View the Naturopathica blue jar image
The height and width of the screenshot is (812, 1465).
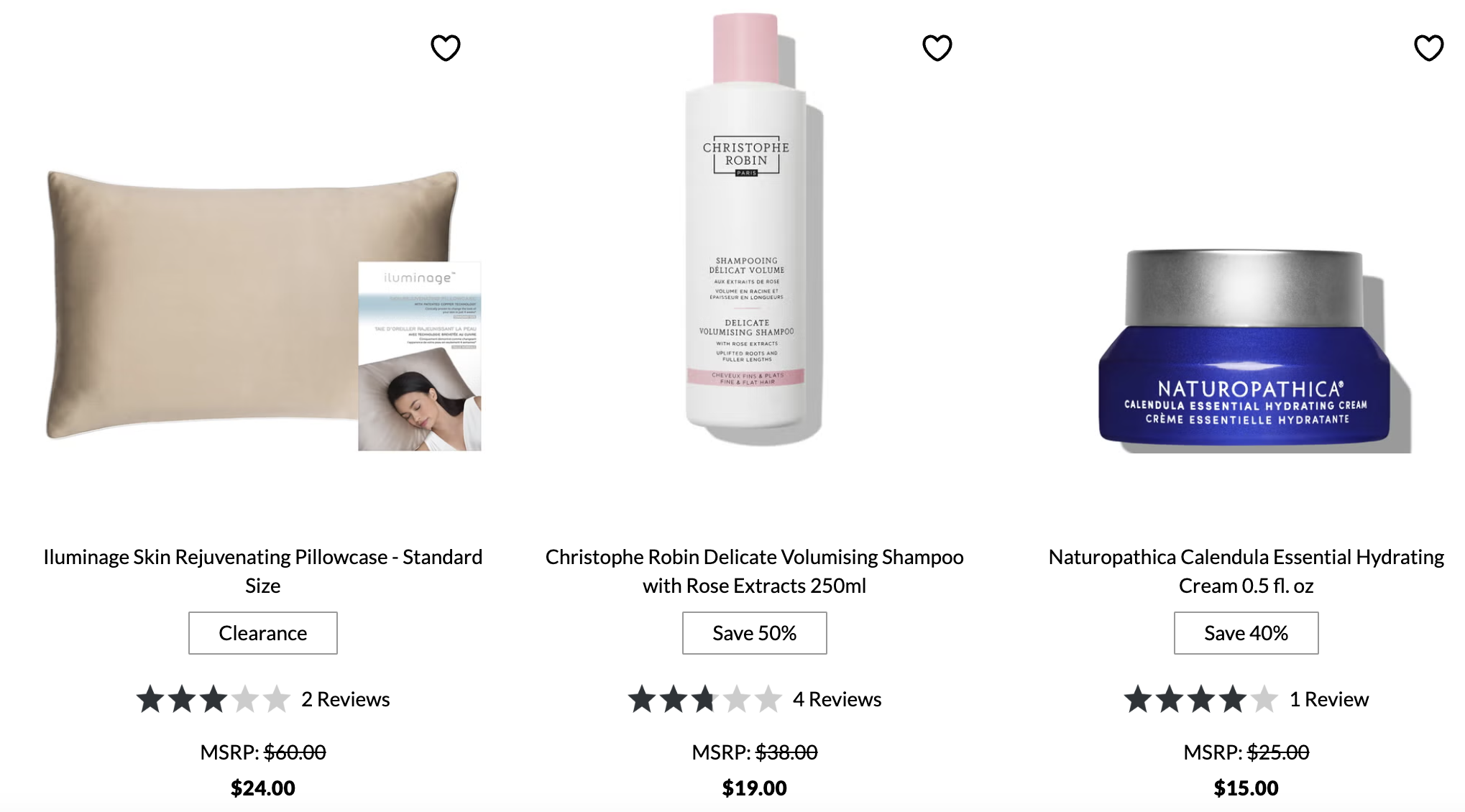[1253, 351]
